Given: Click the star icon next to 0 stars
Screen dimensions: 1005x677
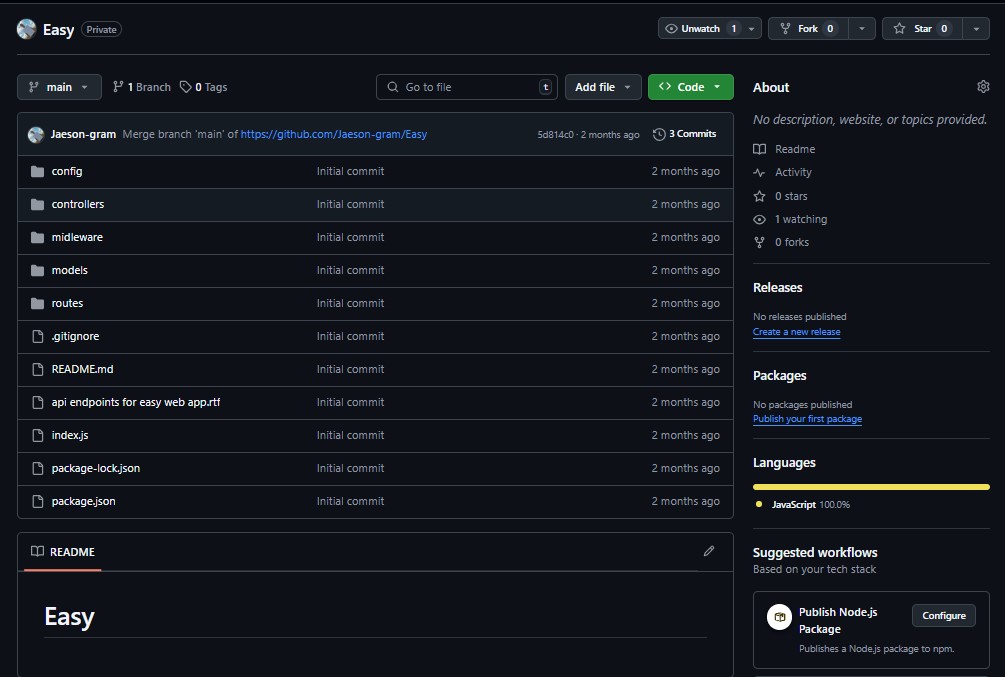Looking at the screenshot, I should click(760, 196).
